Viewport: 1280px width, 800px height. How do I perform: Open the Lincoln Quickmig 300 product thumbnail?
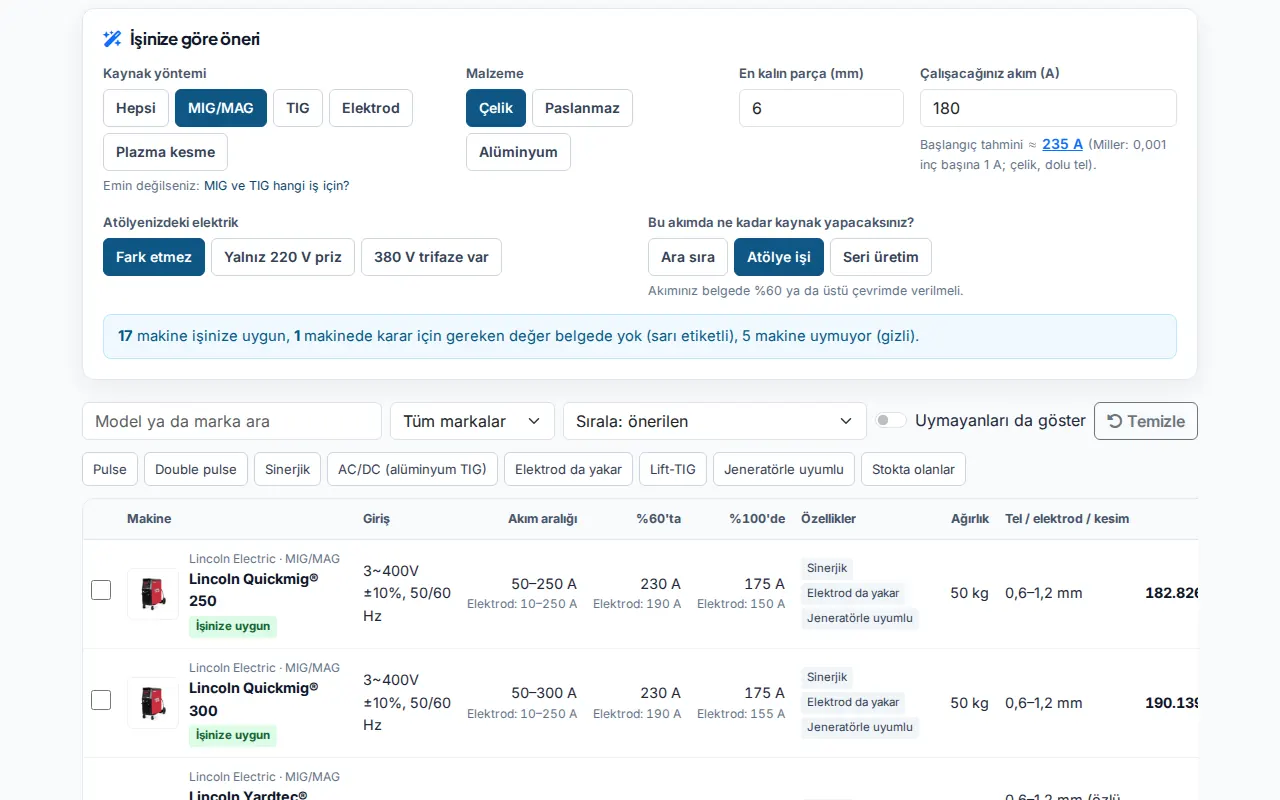[x=153, y=703]
